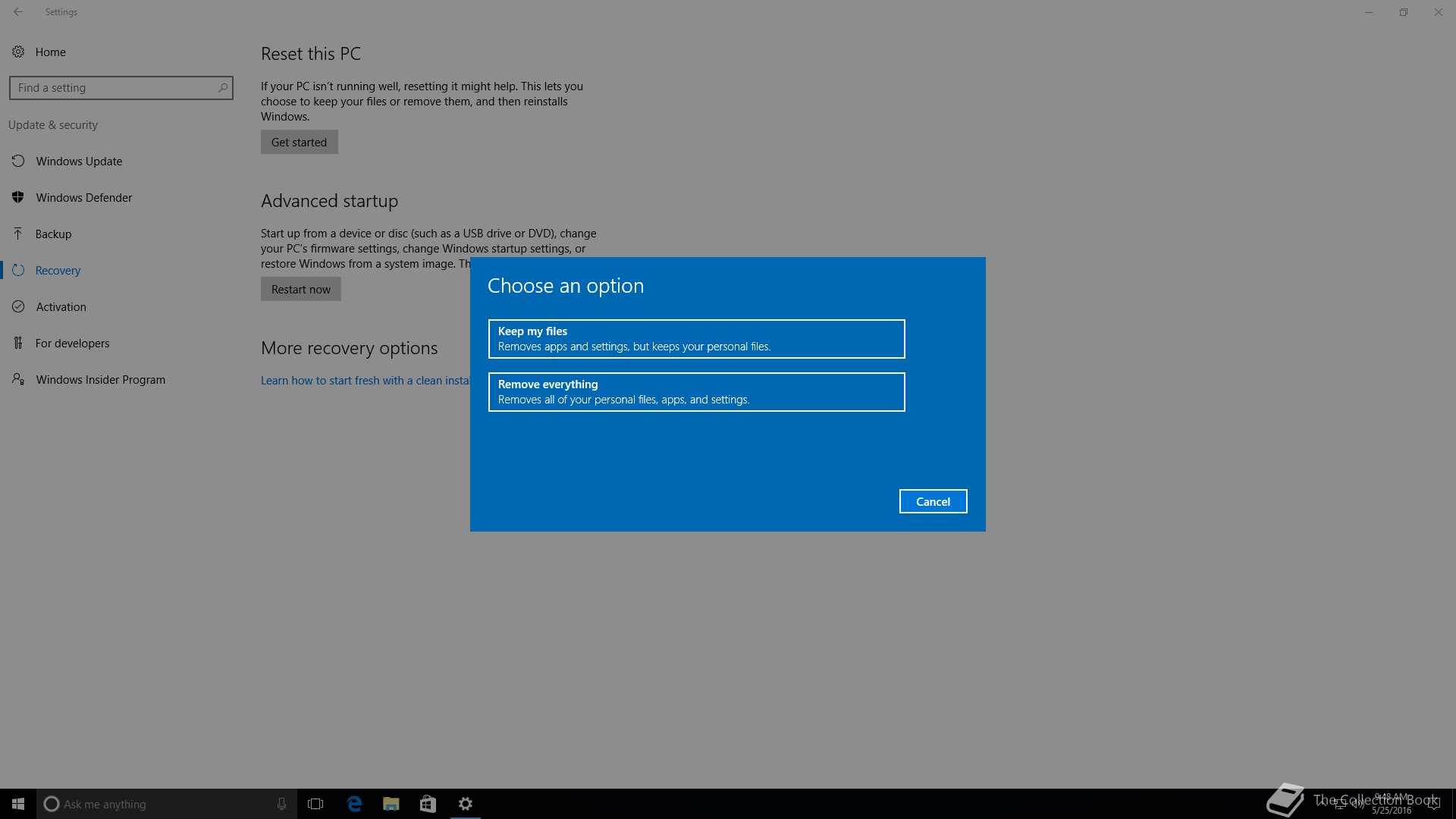
Task: Choose the Remove everything option
Action: 696,392
